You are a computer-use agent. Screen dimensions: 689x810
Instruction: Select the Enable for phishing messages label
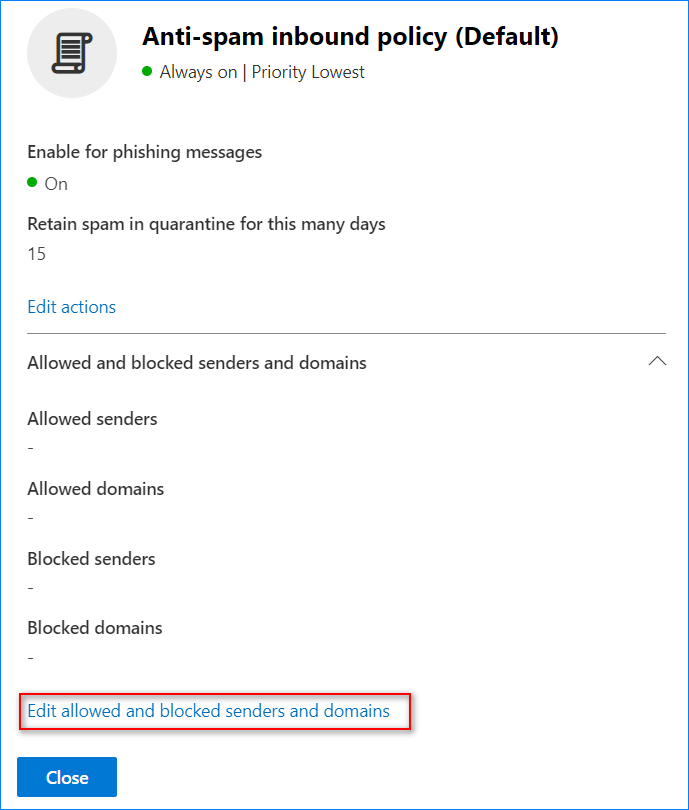145,152
